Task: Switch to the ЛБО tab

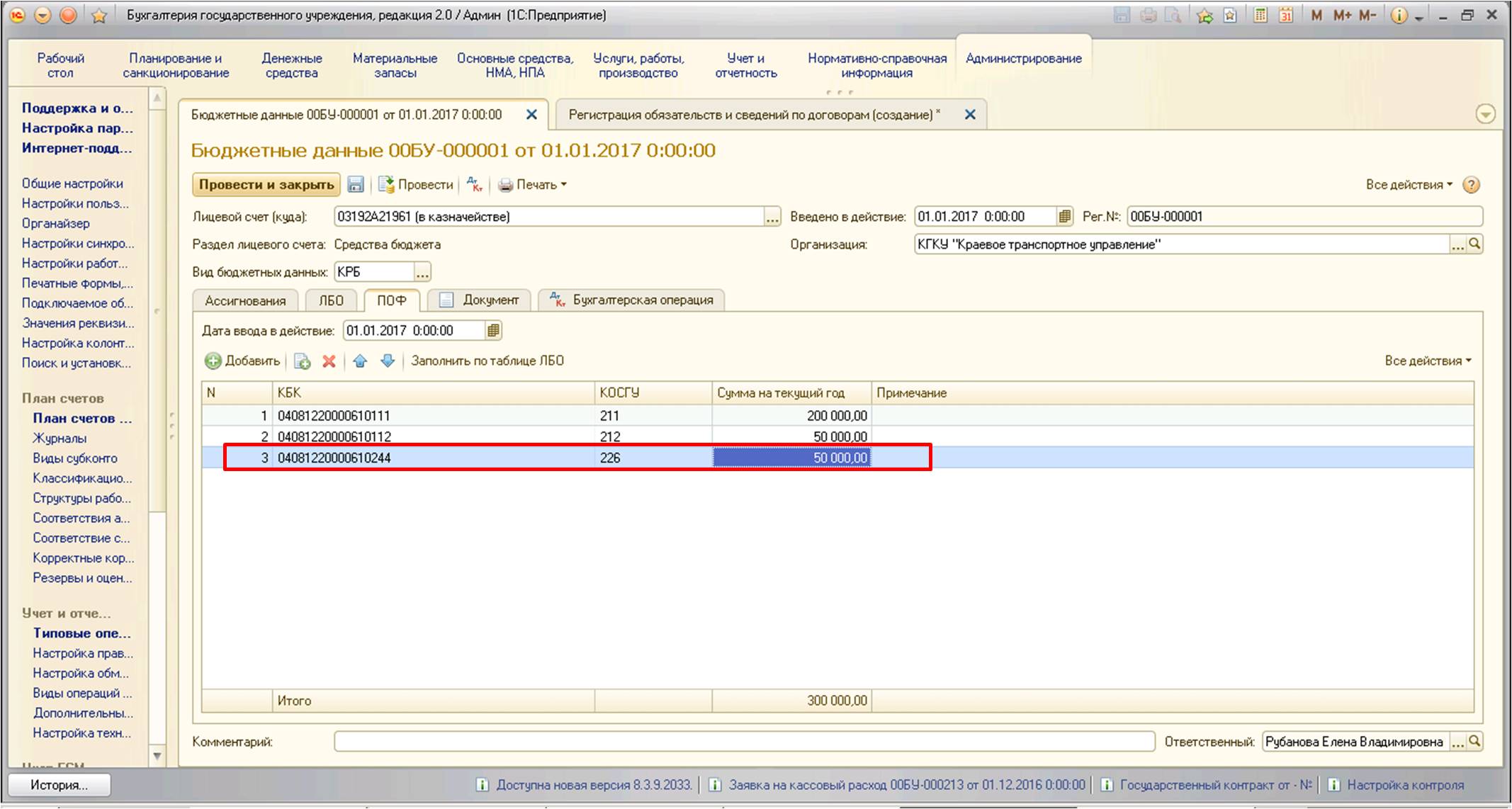Action: point(331,300)
